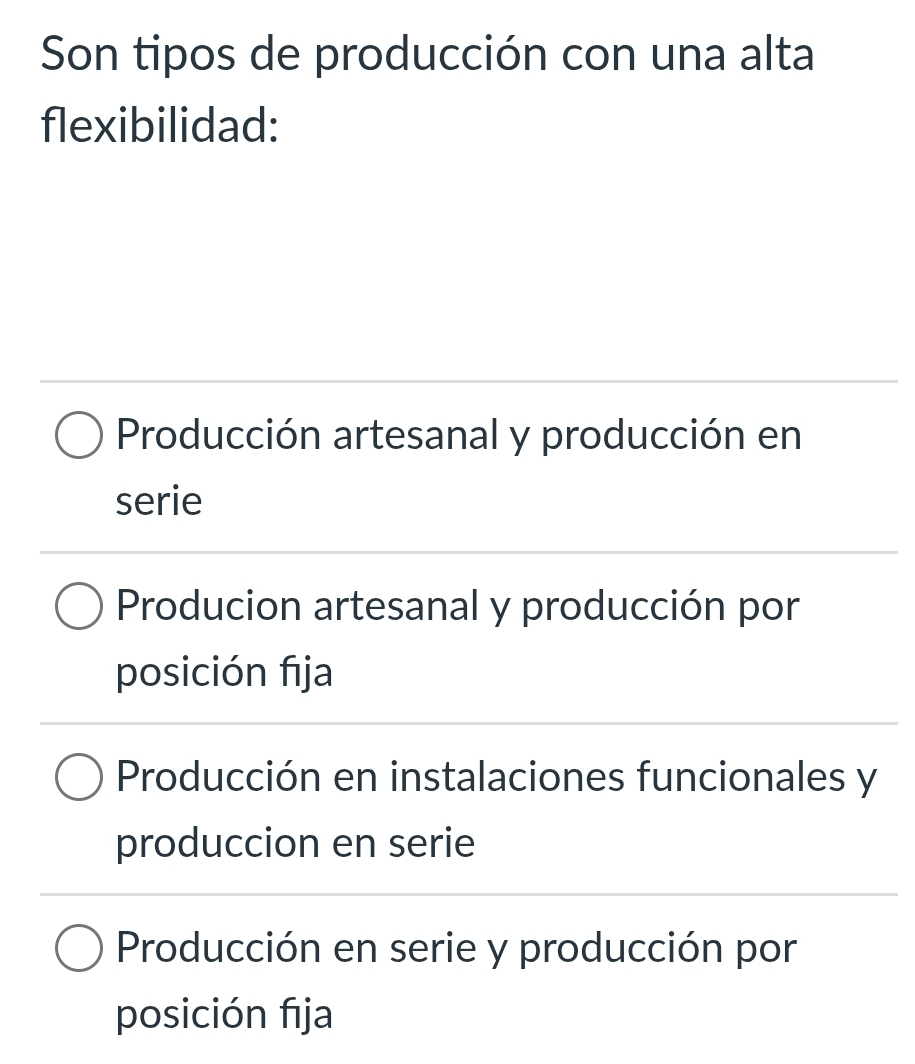Click the answer text 'Producción en instalaciones funcionales y produccion en serie'

(497, 776)
